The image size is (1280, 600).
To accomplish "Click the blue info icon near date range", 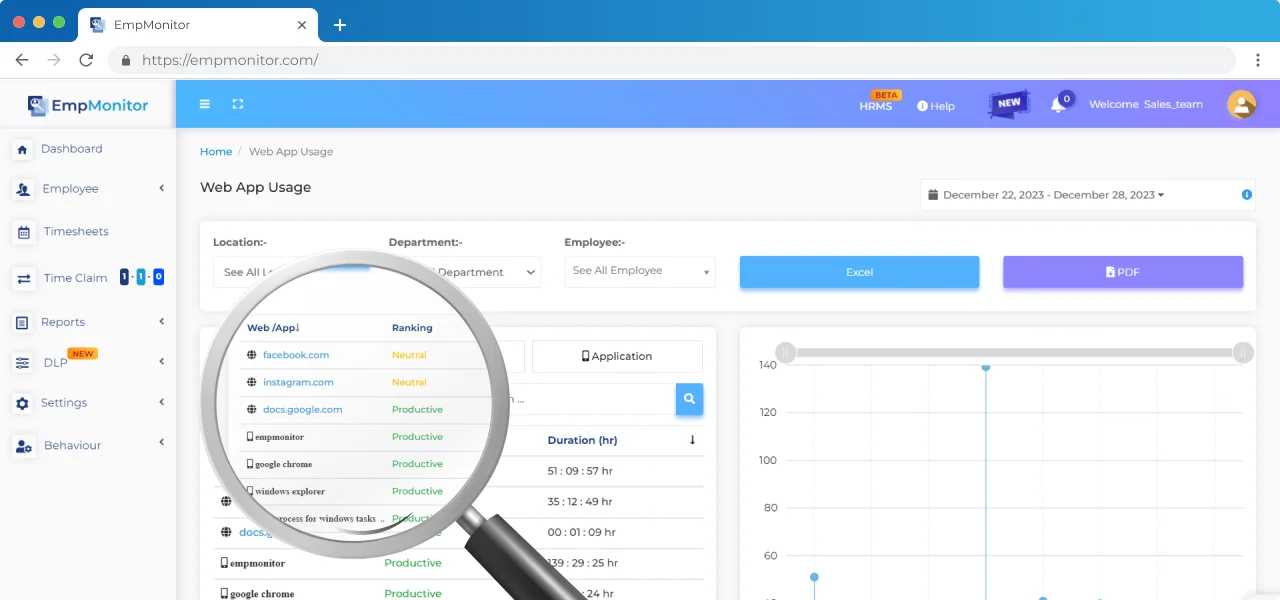I will coord(1247,195).
